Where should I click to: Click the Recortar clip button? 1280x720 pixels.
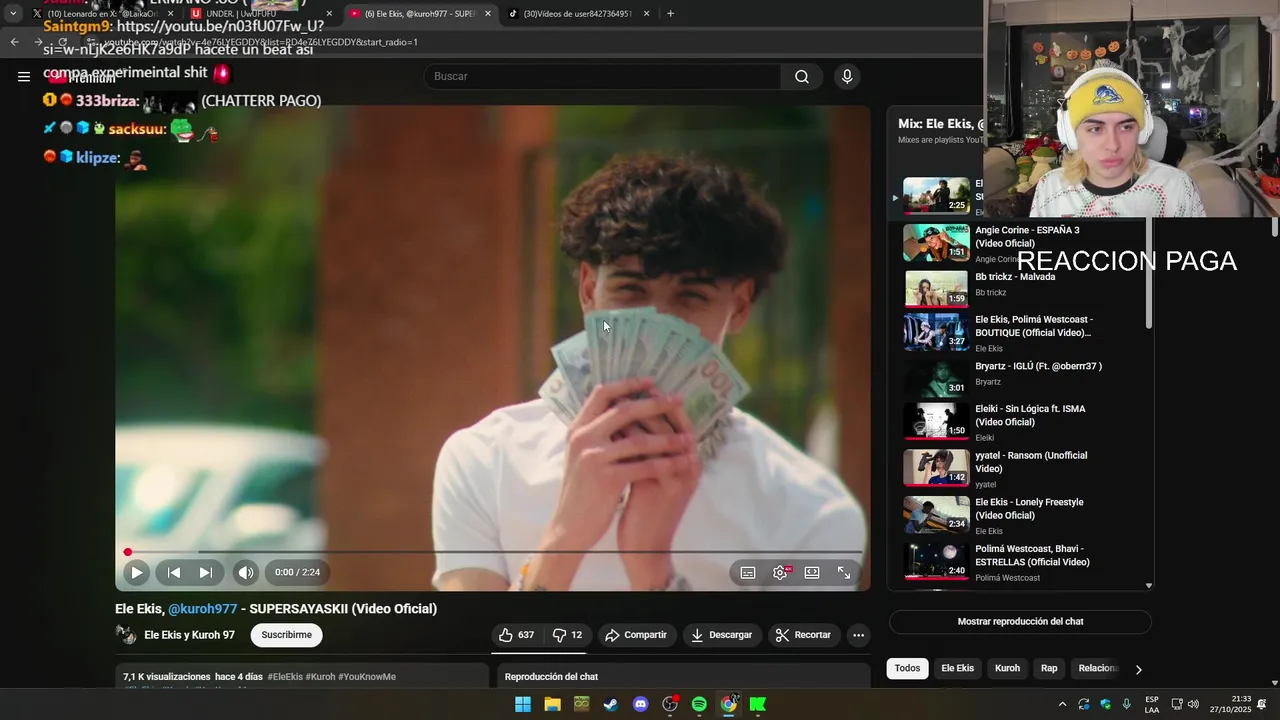(804, 635)
